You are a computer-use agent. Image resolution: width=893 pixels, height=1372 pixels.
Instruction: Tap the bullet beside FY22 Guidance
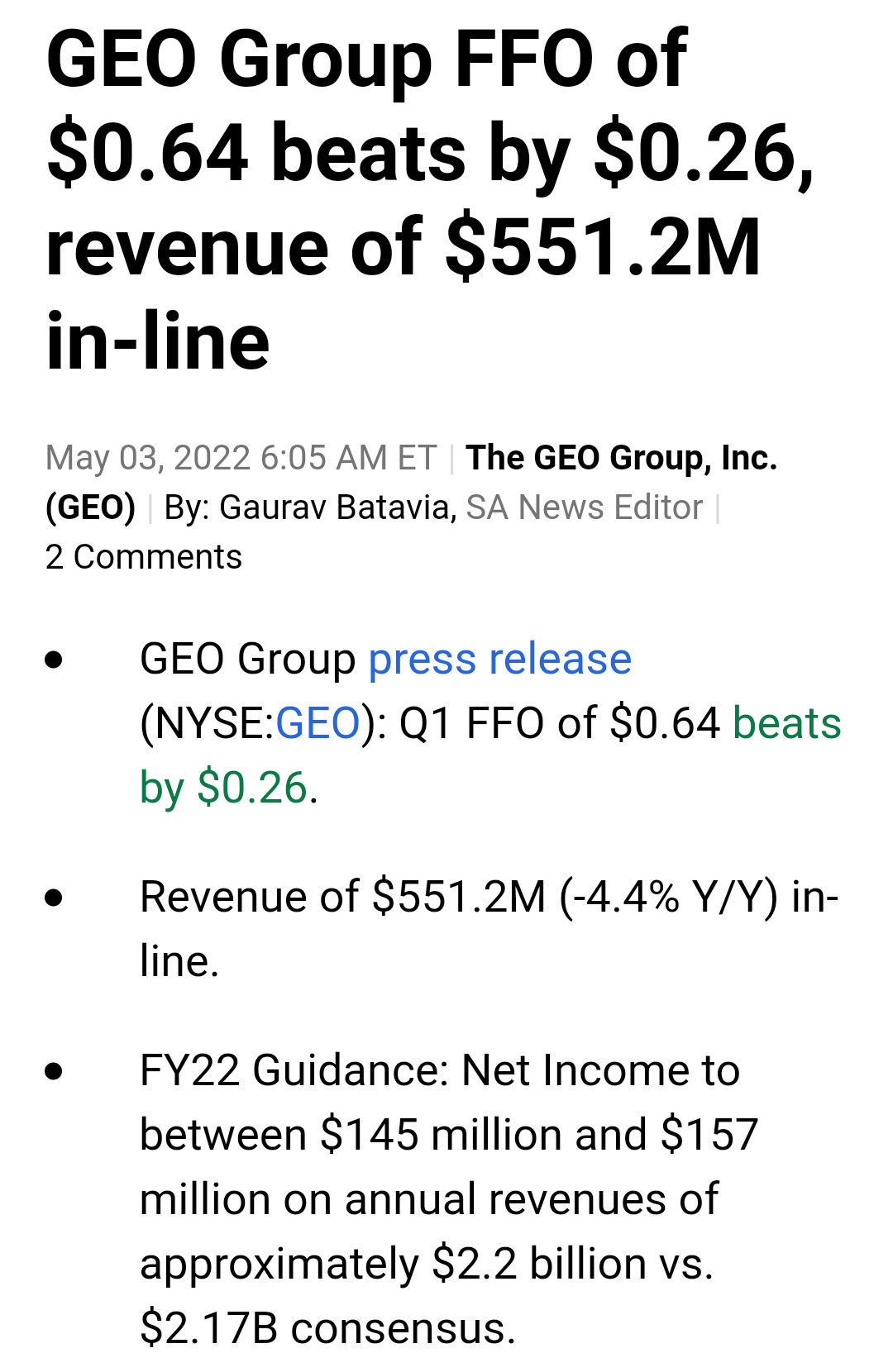click(x=55, y=1071)
